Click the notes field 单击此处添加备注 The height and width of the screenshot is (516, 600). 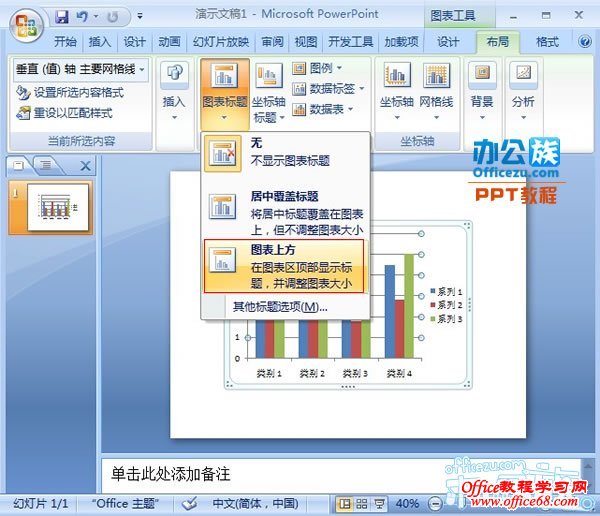pos(171,474)
